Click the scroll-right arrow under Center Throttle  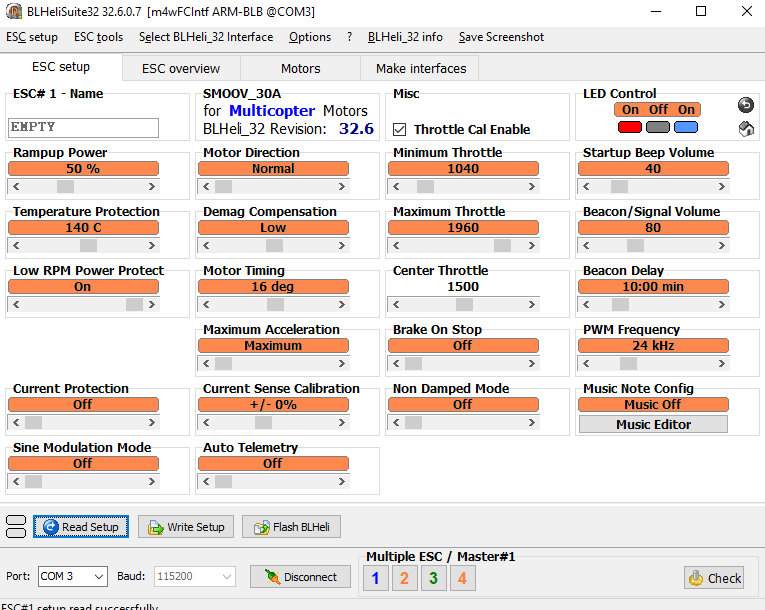pos(532,305)
